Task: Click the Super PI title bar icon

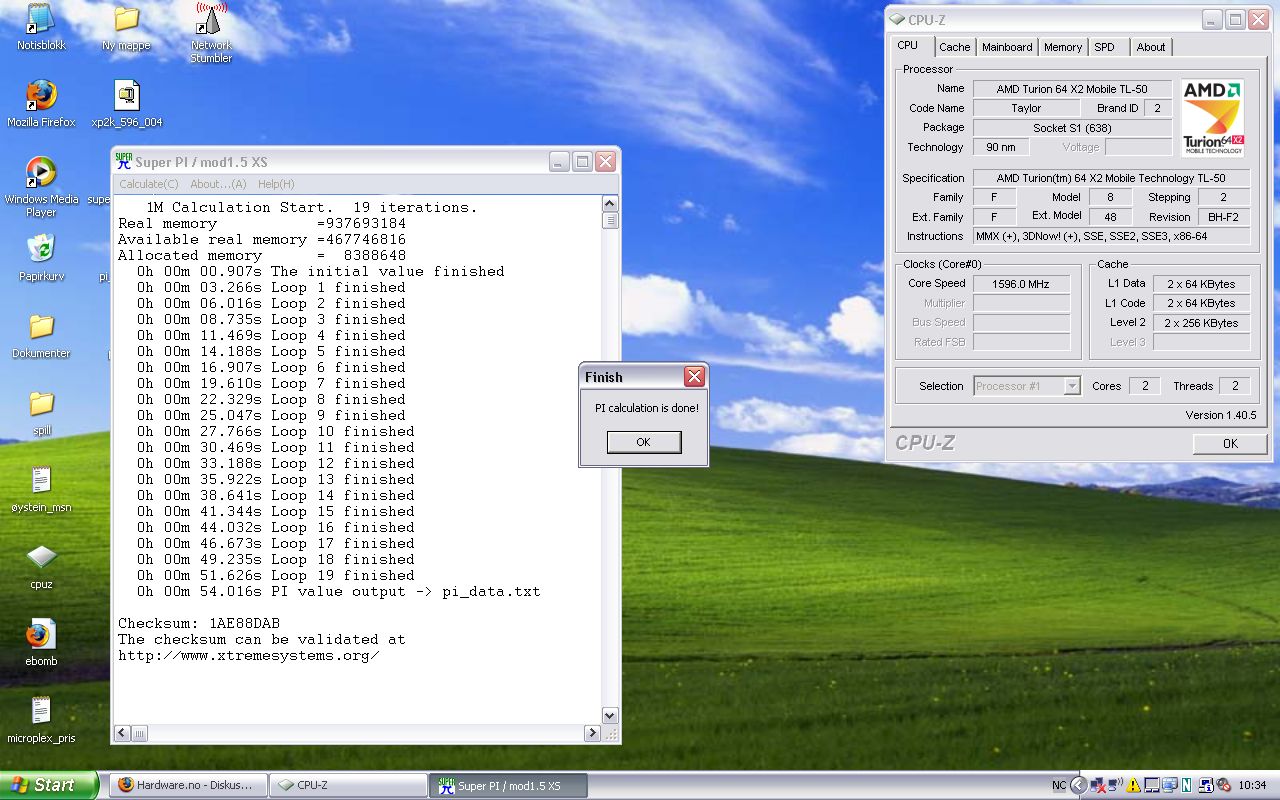Action: point(124,161)
